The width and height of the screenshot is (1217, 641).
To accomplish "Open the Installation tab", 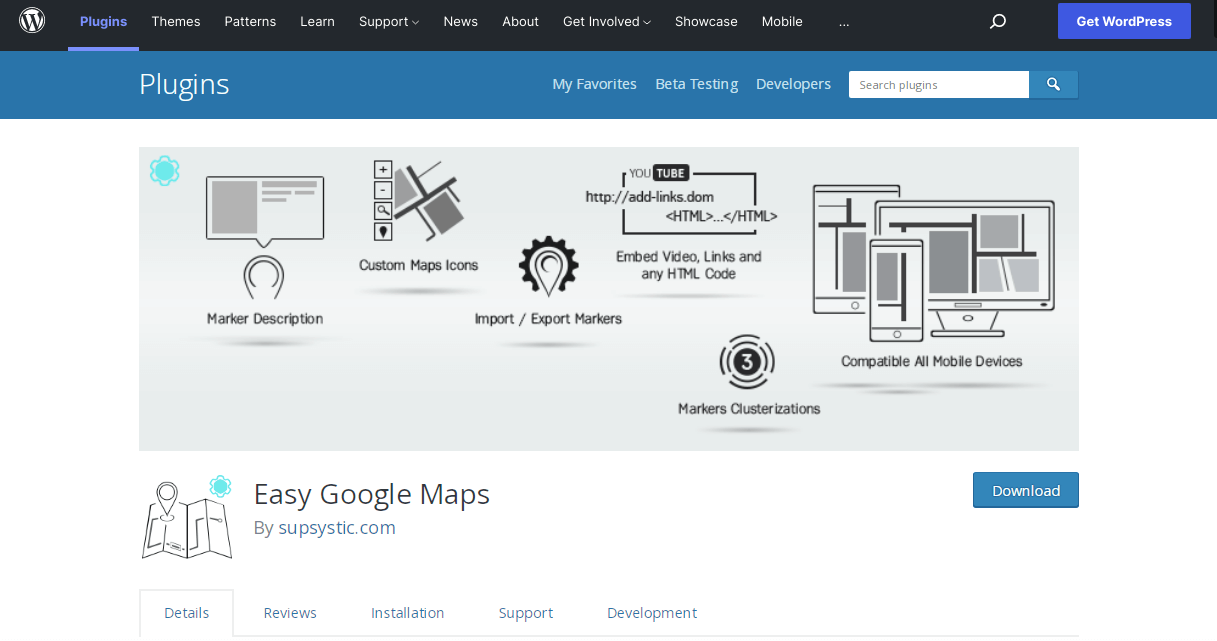I will [407, 612].
